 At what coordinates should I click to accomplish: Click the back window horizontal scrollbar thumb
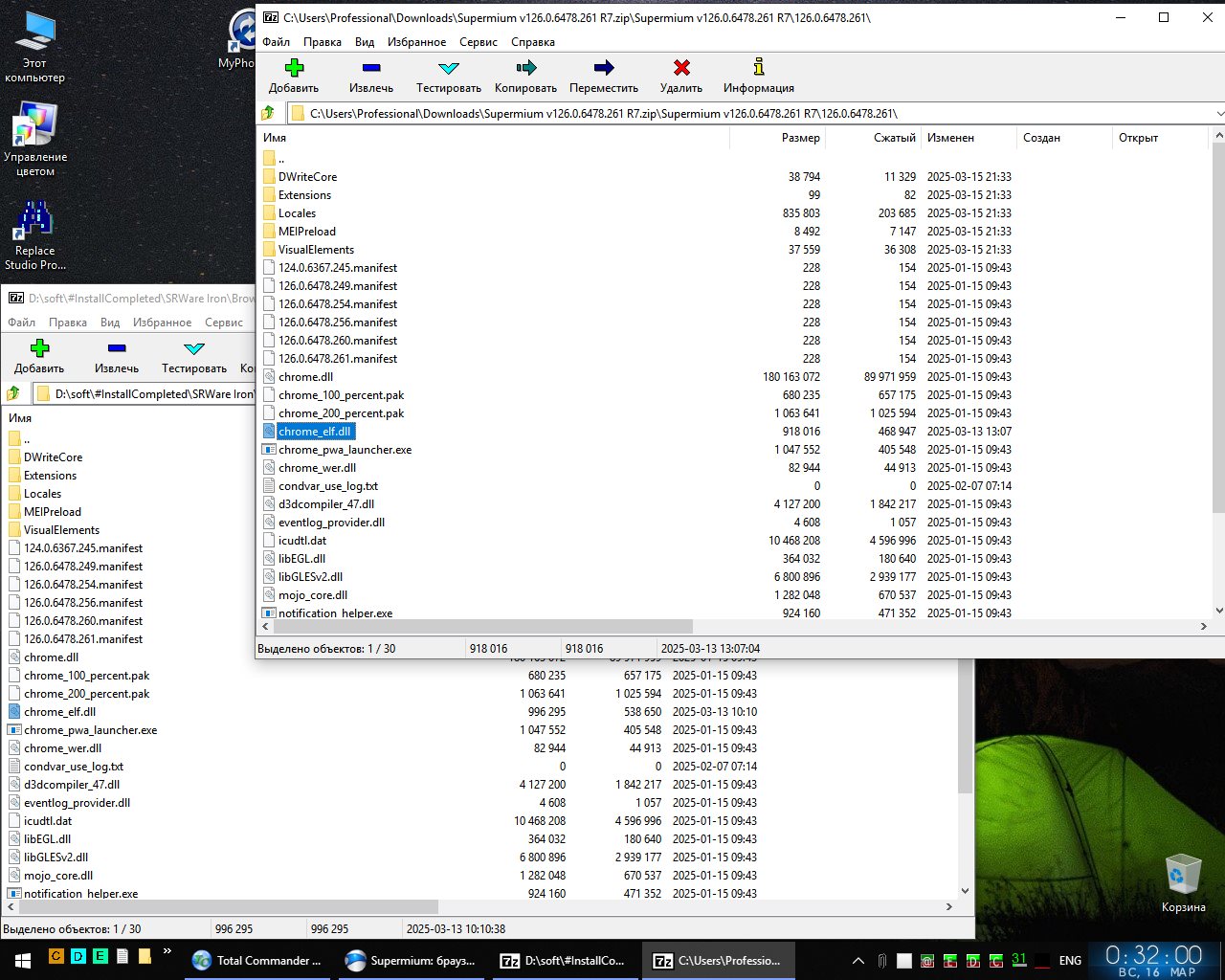(228, 906)
